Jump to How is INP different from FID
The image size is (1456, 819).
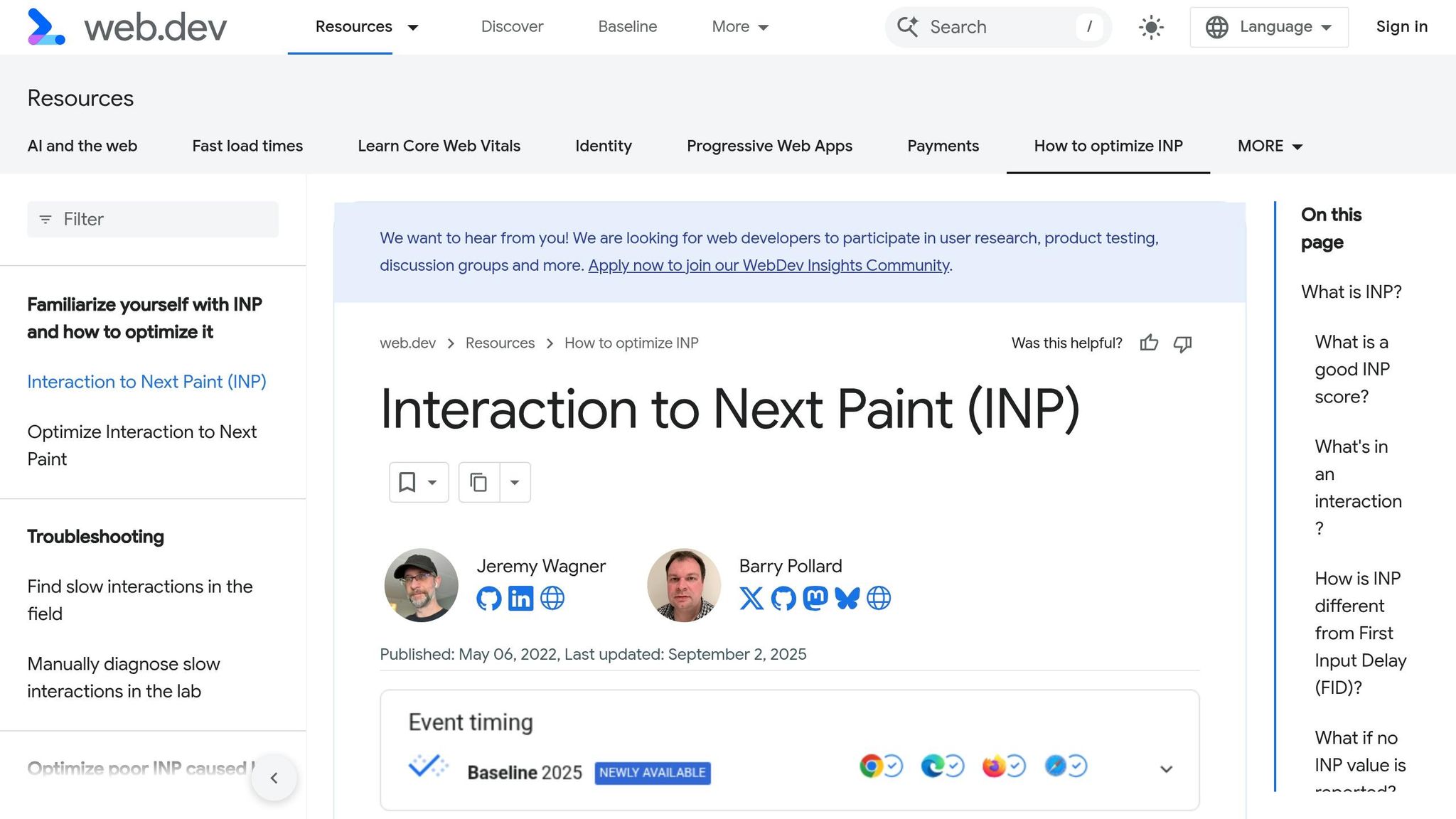pos(1360,633)
